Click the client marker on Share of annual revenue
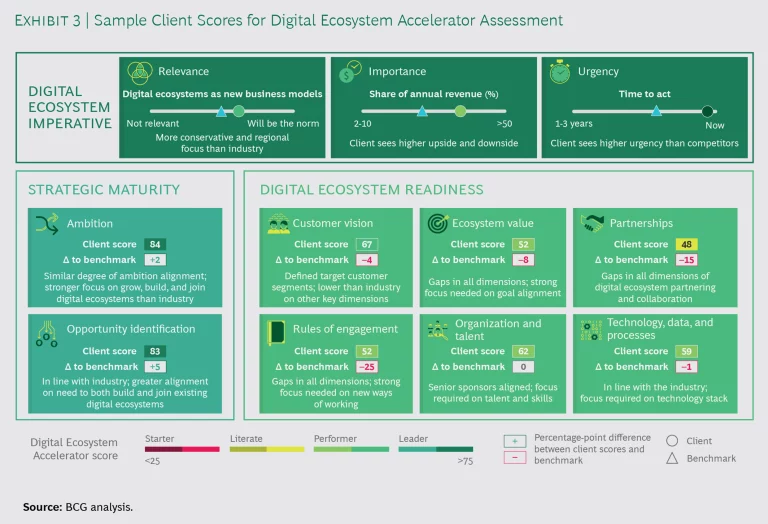The width and height of the screenshot is (768, 524). (x=460, y=111)
